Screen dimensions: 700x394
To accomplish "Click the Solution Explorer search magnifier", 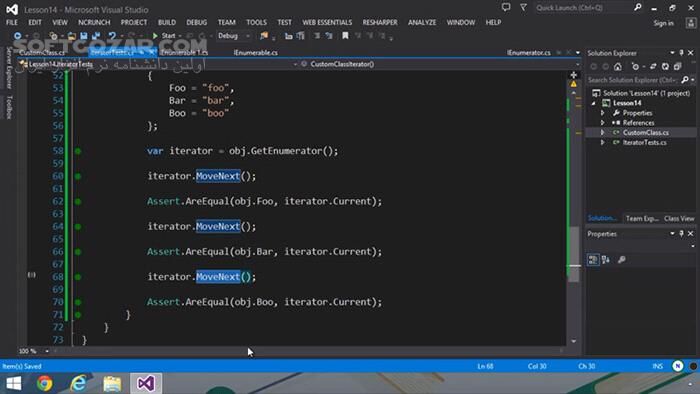I will pos(685,80).
